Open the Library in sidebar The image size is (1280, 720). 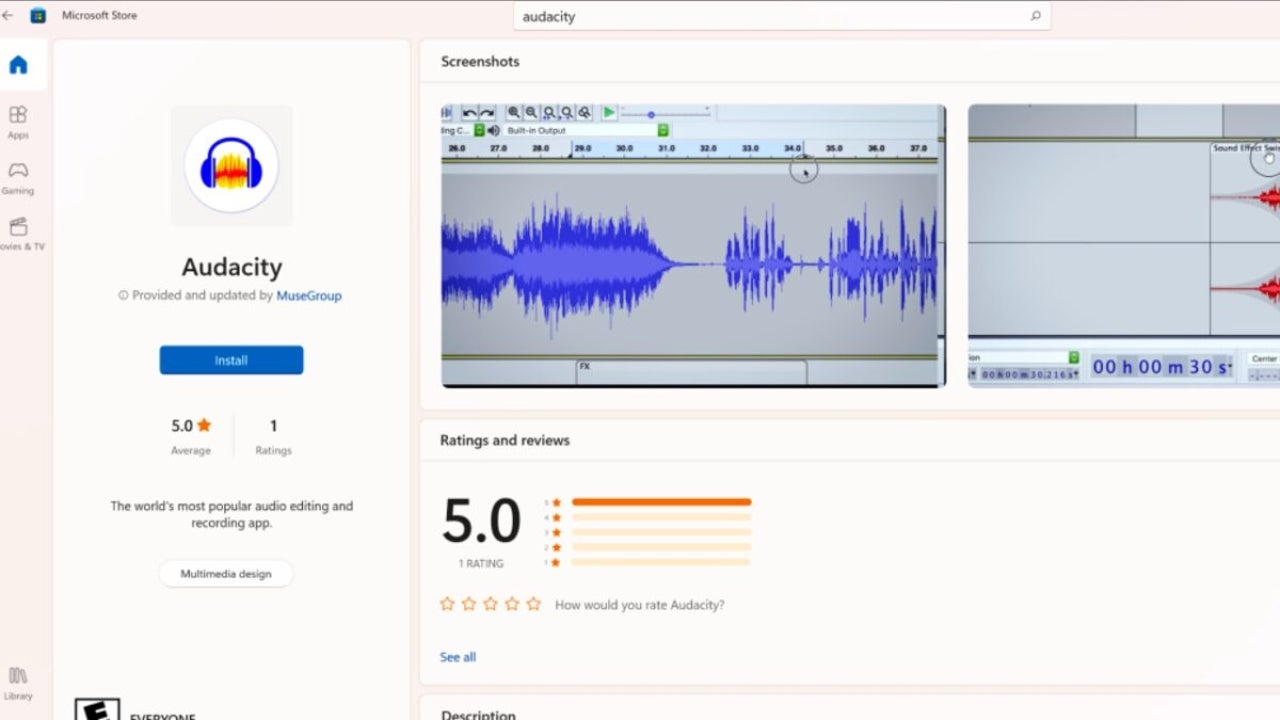[x=18, y=682]
